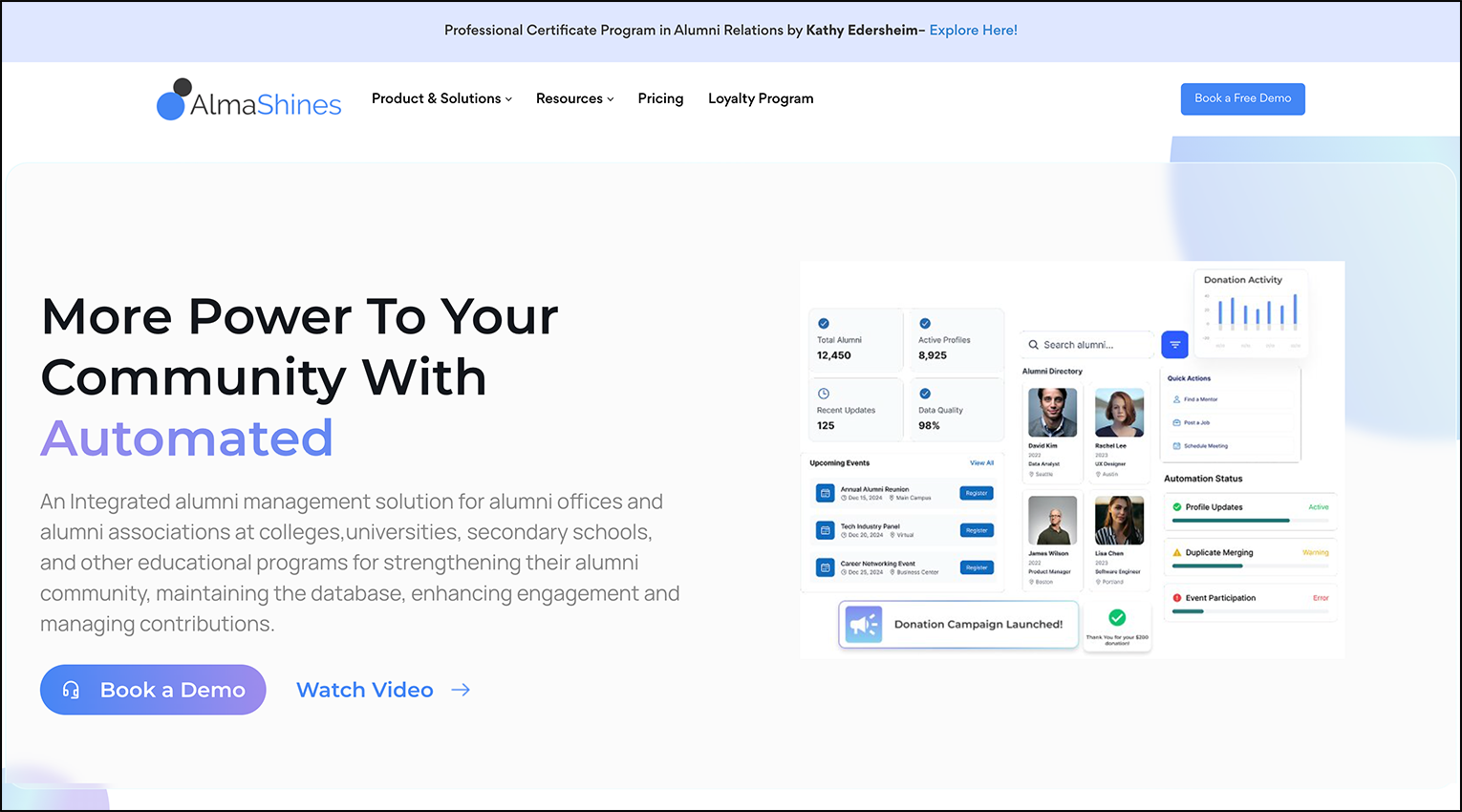Image resolution: width=1462 pixels, height=812 pixels.
Task: Expand the Resources dropdown
Action: tap(574, 98)
